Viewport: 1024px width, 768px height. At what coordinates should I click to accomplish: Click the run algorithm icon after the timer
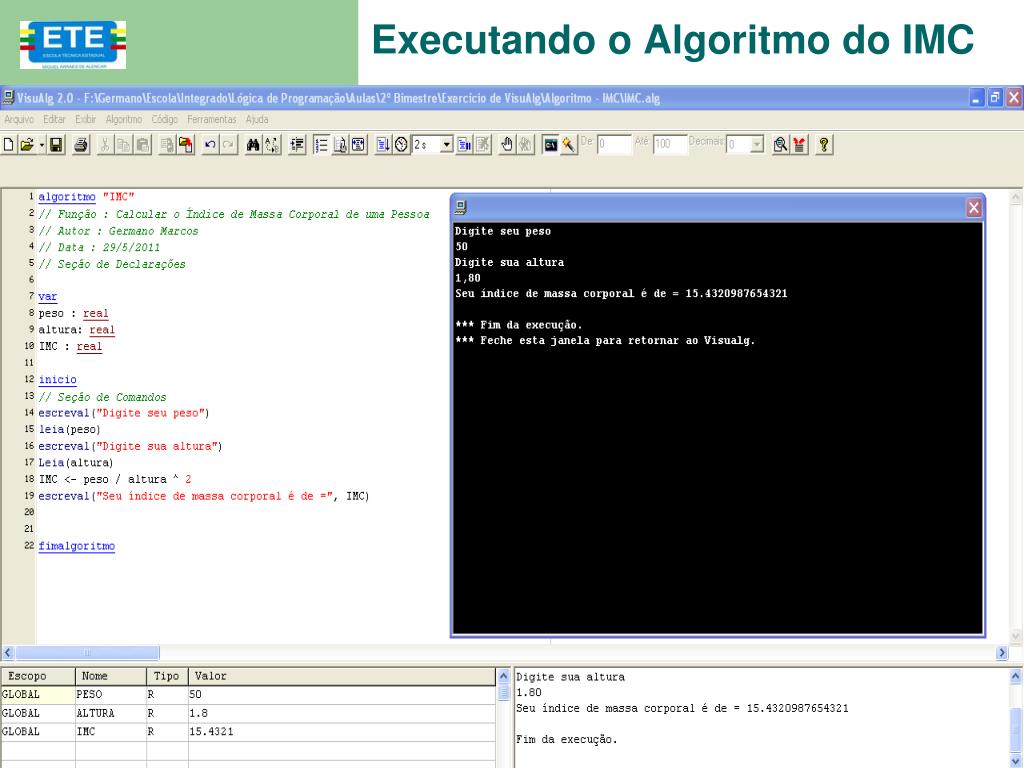tap(464, 144)
